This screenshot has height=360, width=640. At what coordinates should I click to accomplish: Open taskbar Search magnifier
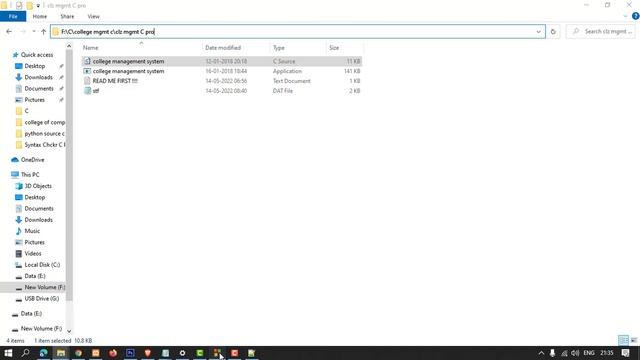pos(25,353)
